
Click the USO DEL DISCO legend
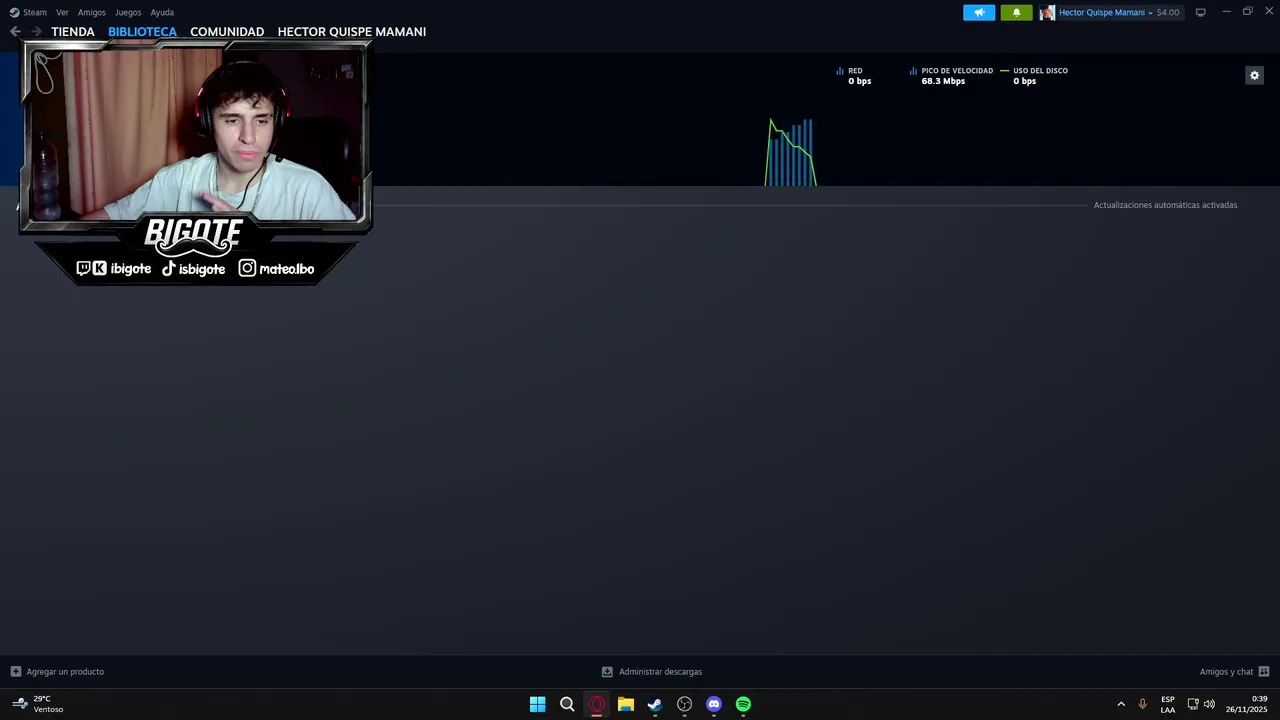[x=1034, y=76]
